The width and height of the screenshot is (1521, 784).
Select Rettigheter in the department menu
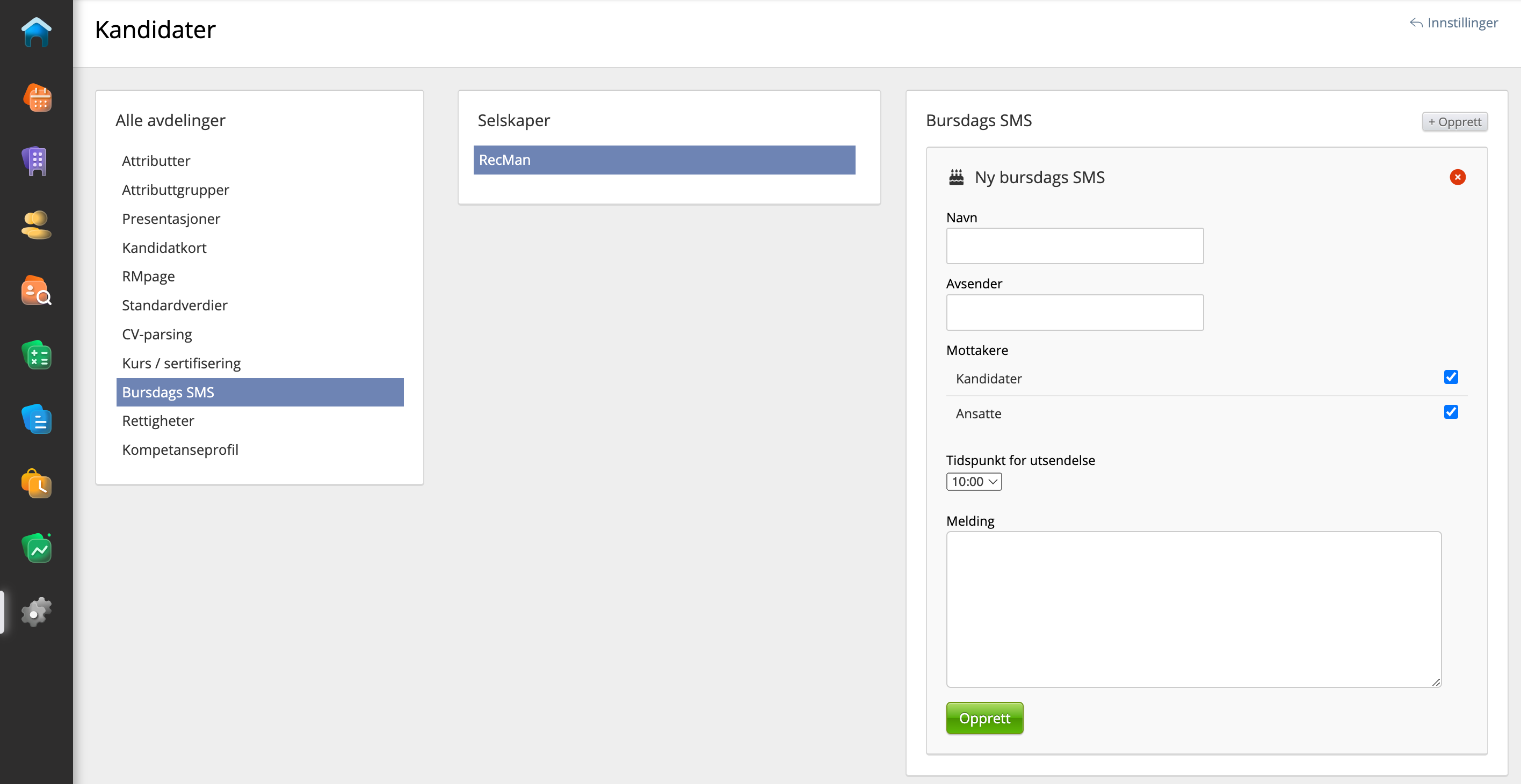[158, 421]
